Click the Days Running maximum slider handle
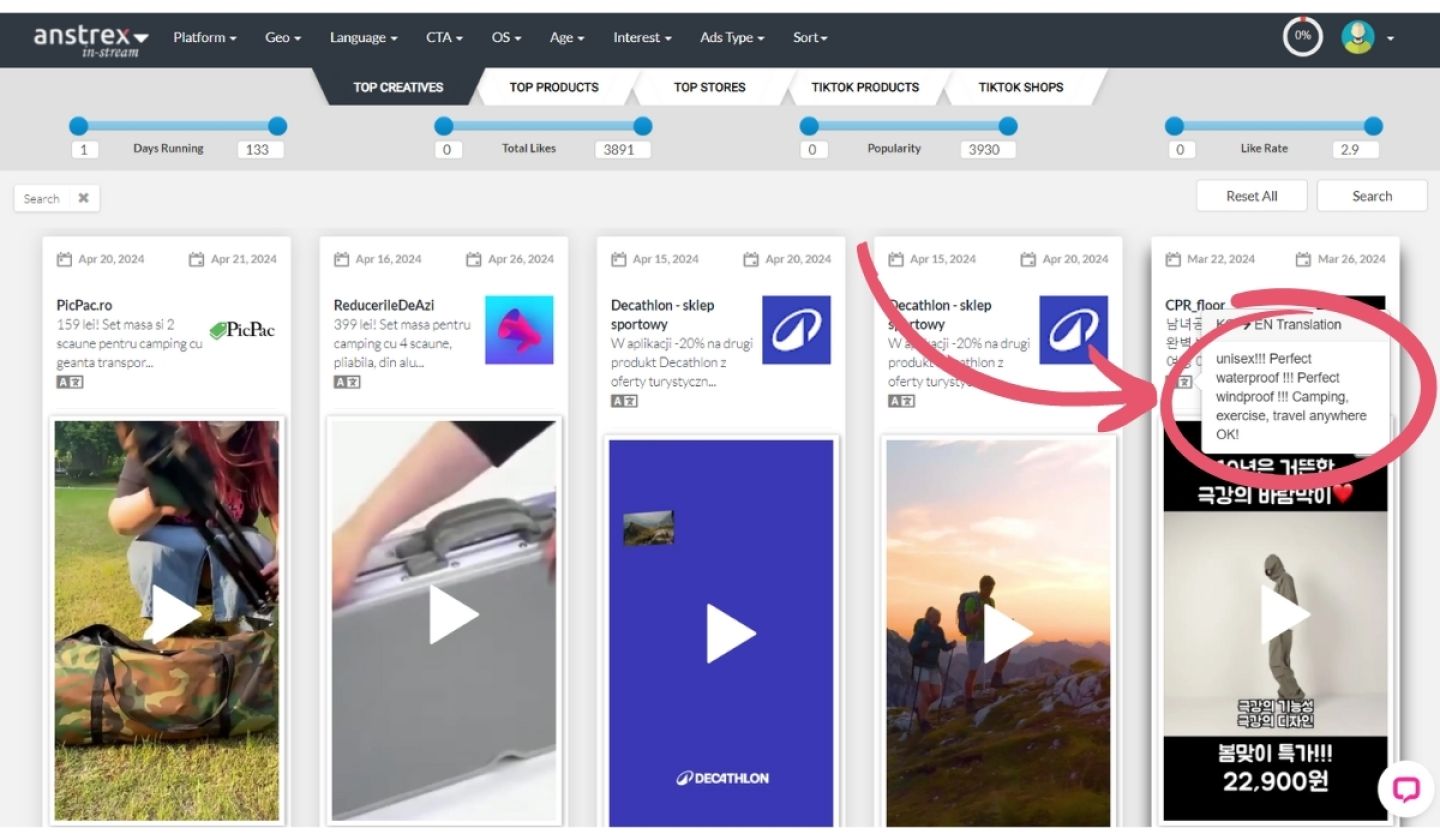The width and height of the screenshot is (1440, 840). pyautogui.click(x=277, y=126)
